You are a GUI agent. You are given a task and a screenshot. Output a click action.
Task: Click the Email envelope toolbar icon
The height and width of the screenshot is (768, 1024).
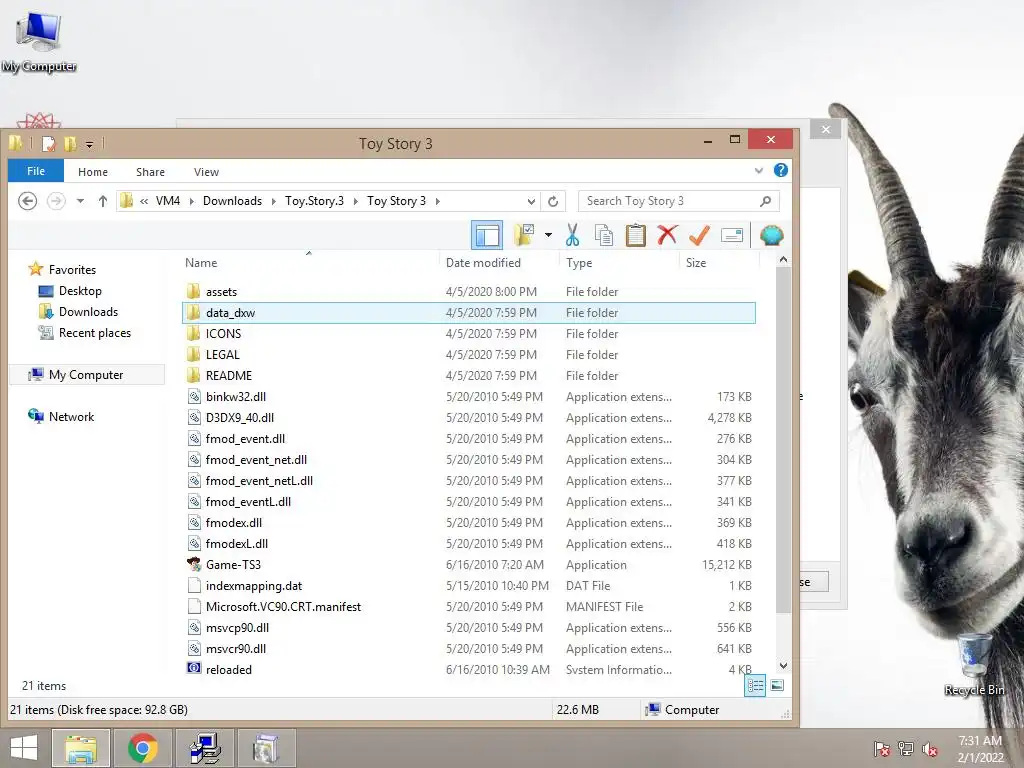732,235
